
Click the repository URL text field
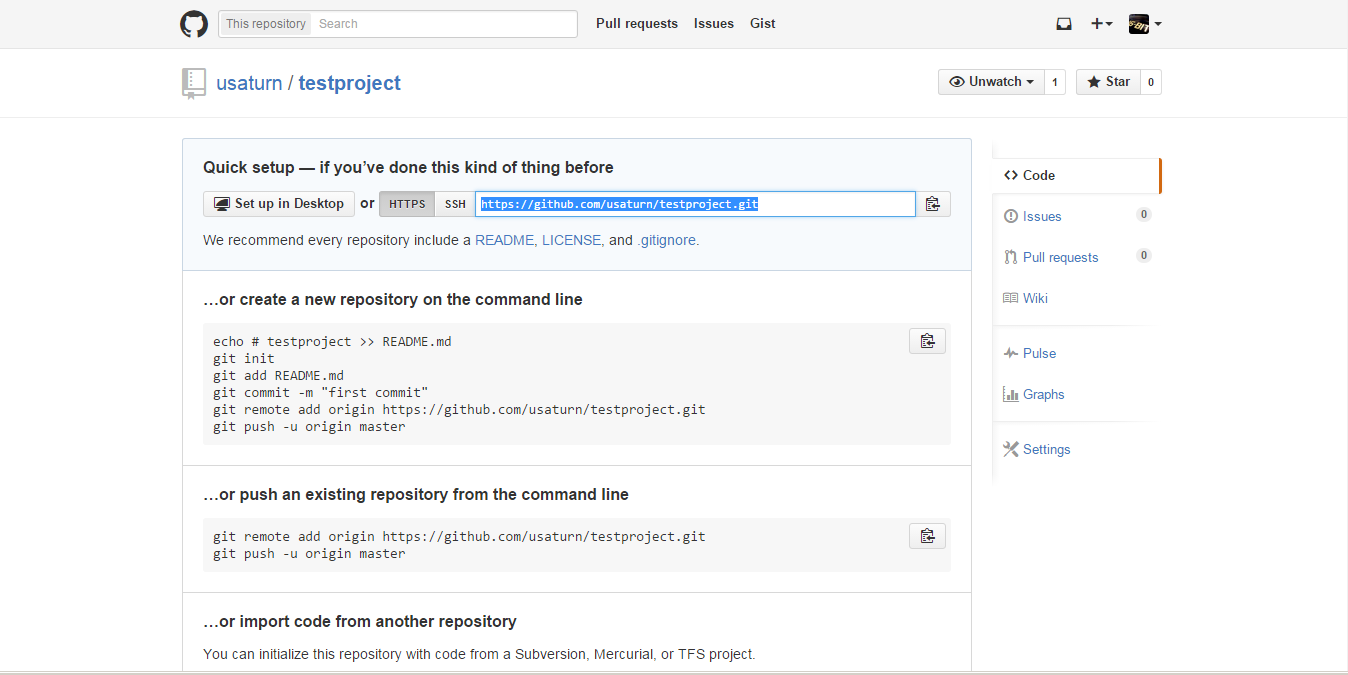(x=695, y=204)
